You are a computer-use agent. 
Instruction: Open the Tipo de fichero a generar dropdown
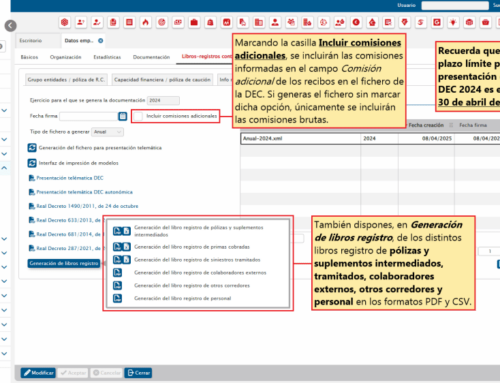(x=108, y=132)
